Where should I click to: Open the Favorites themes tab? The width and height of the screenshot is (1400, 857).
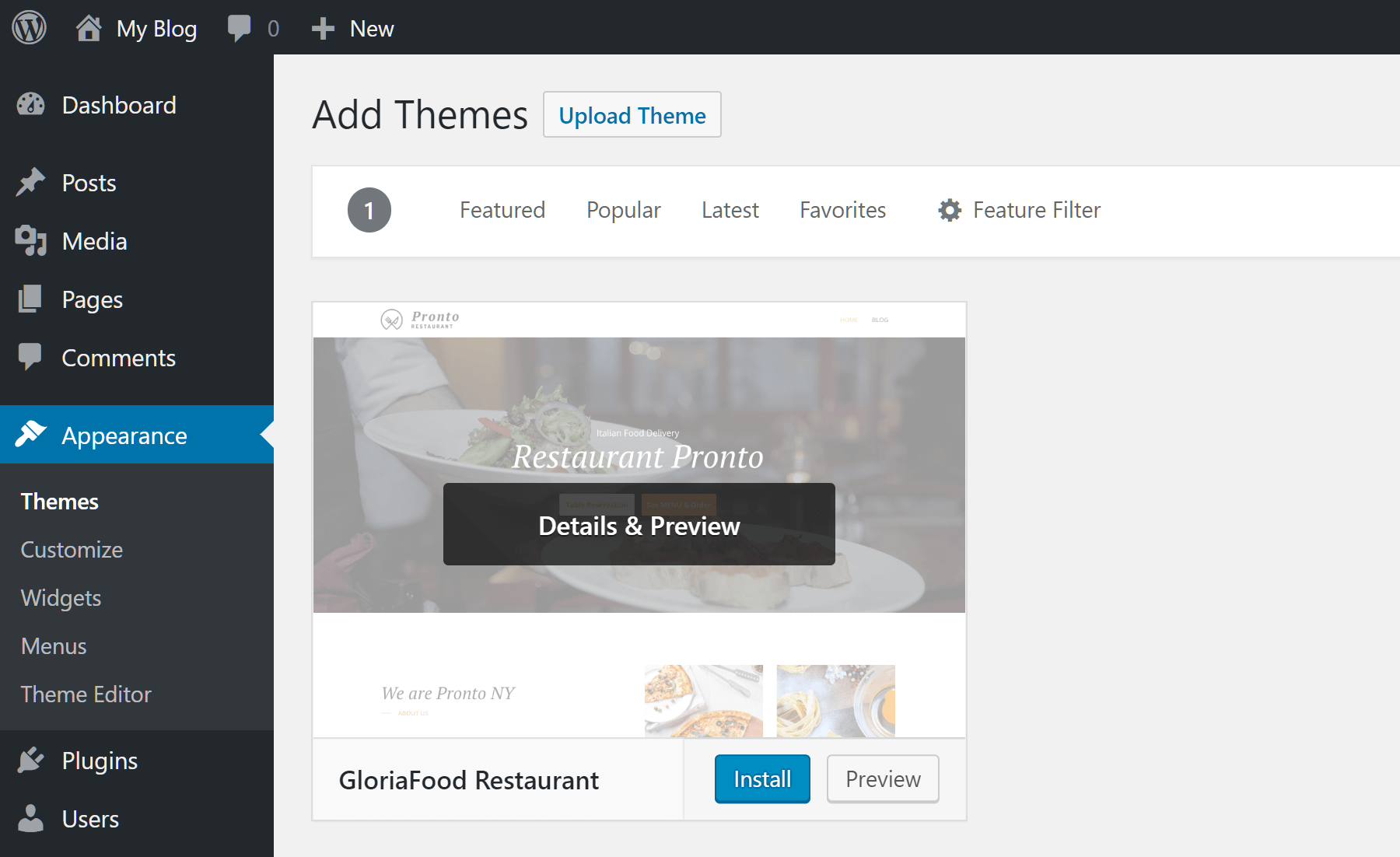(x=842, y=210)
